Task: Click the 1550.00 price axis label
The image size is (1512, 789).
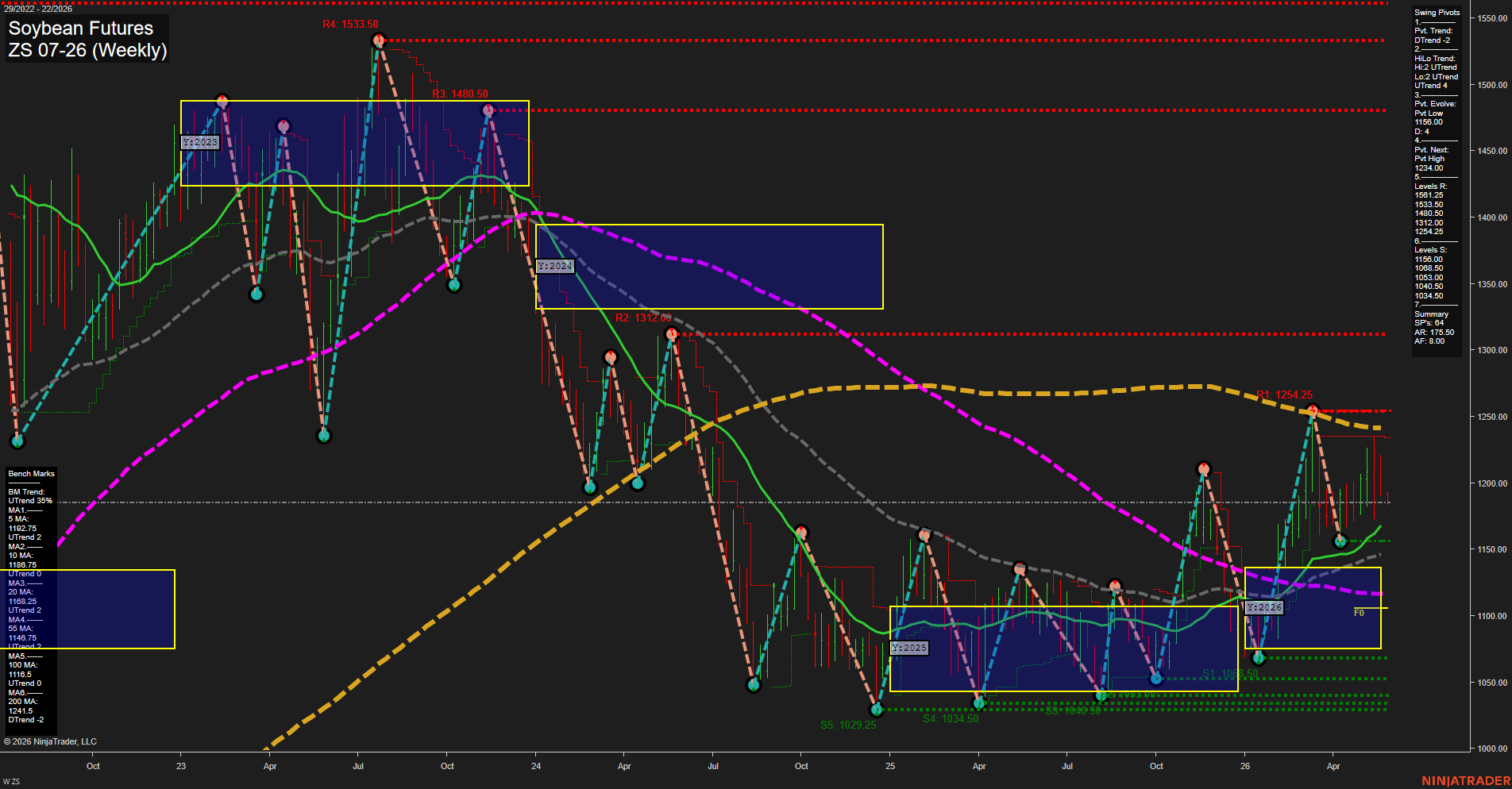Action: click(x=1492, y=18)
